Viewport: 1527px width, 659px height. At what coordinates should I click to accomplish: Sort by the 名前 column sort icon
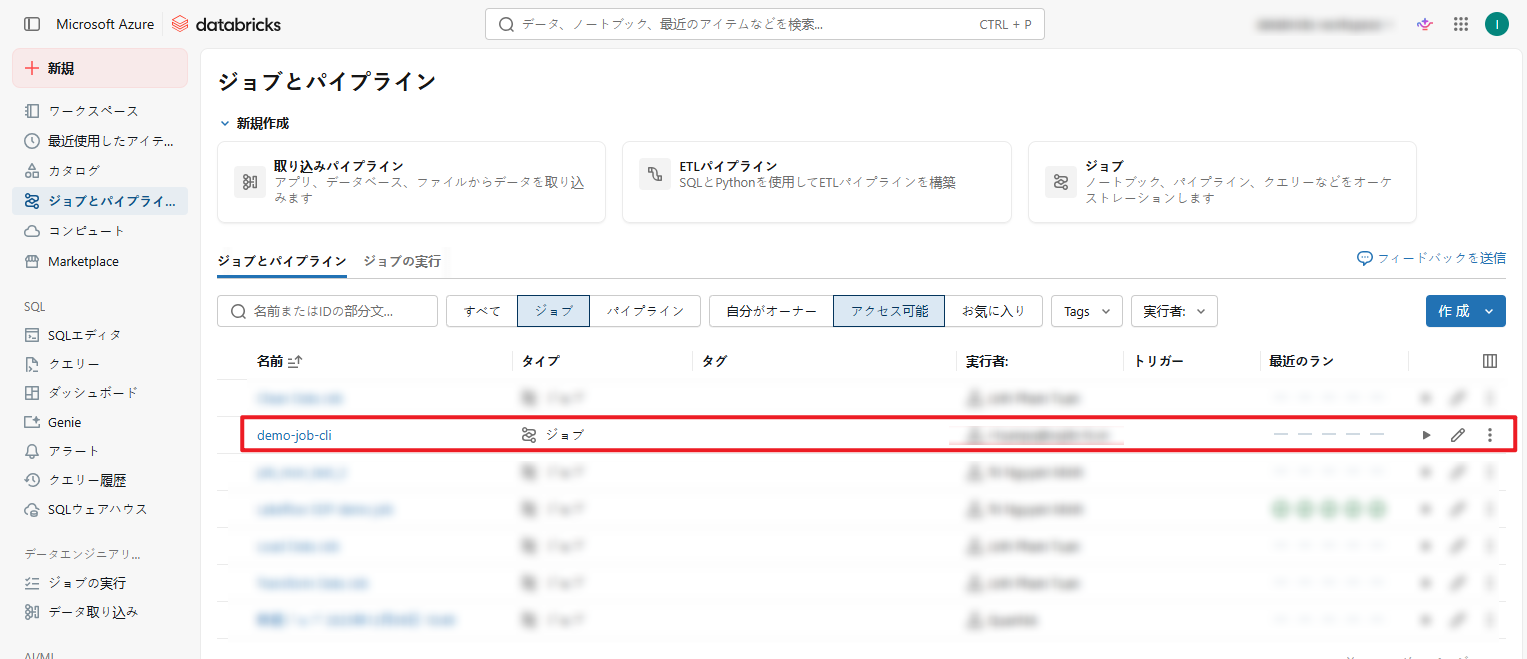click(x=294, y=361)
